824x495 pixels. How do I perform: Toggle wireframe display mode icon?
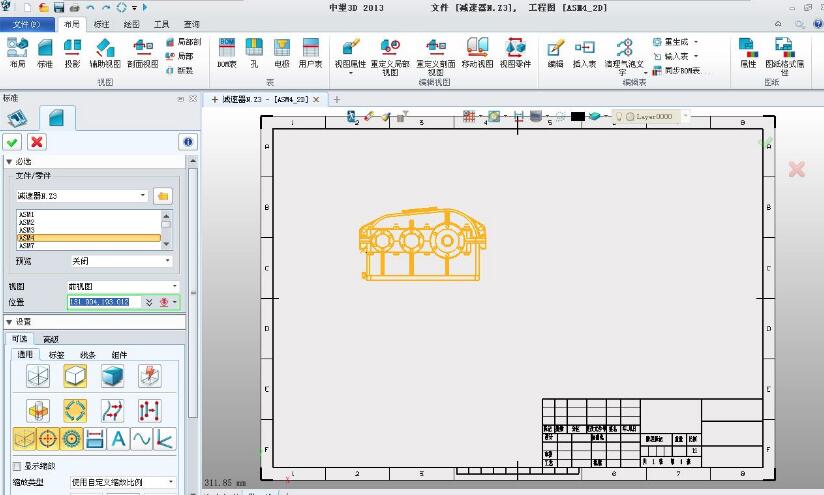[x=38, y=376]
